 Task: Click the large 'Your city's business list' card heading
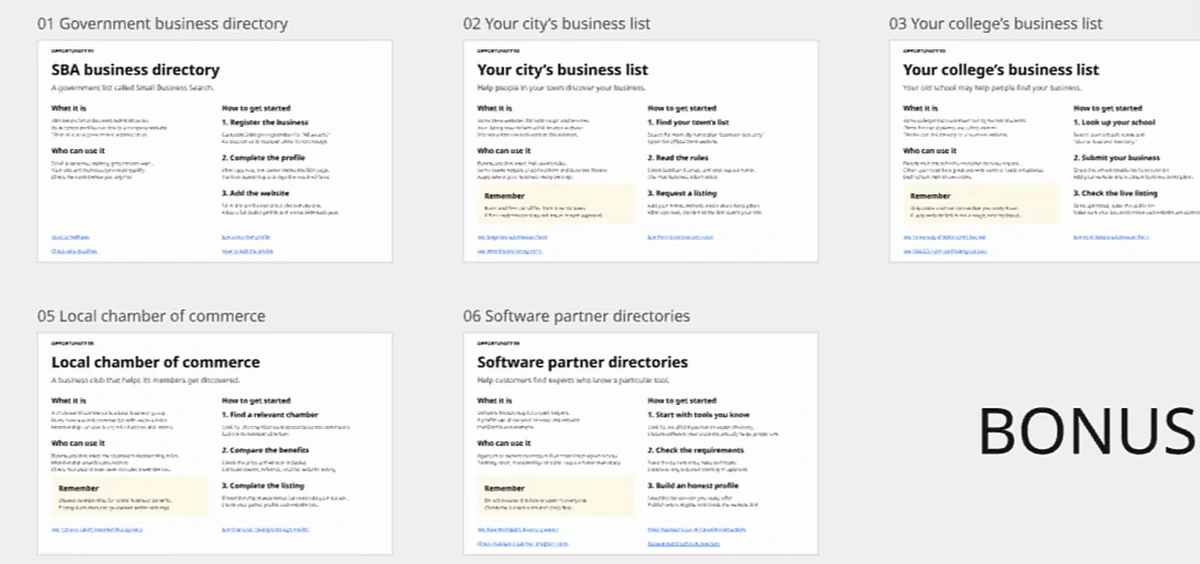click(563, 70)
